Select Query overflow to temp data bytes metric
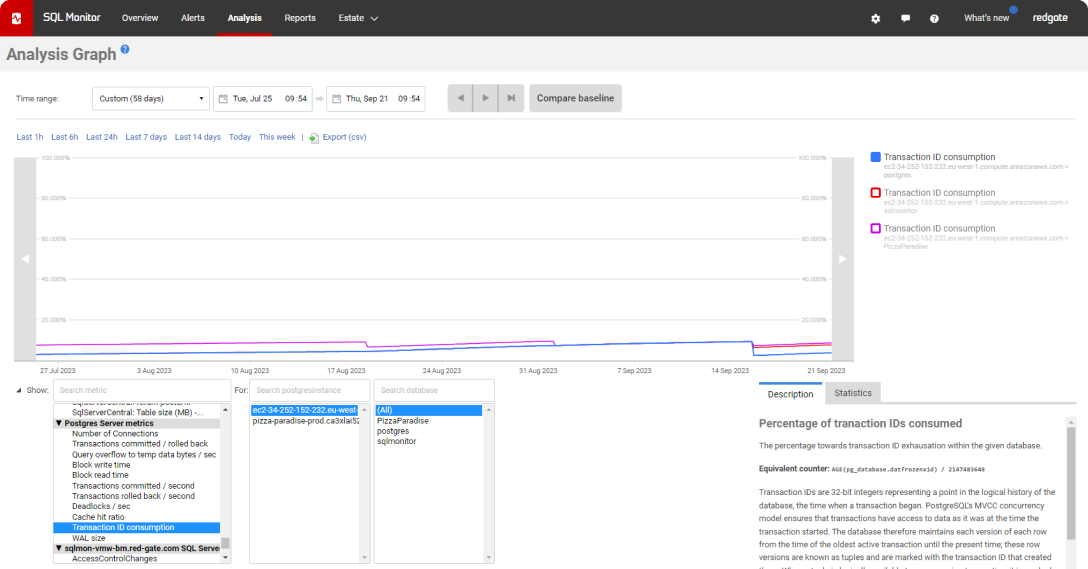Image resolution: width=1088 pixels, height=569 pixels. 144,455
